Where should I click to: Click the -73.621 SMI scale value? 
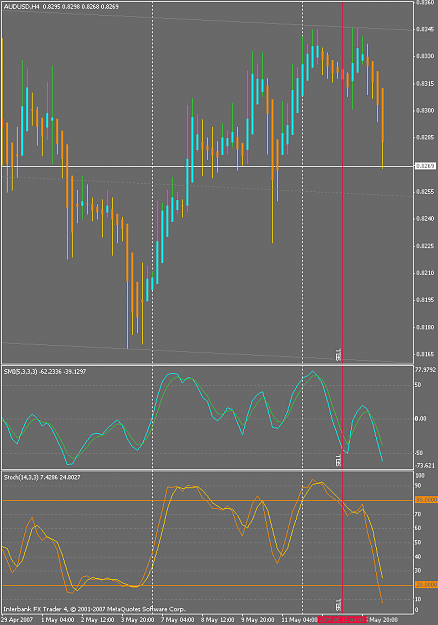pyautogui.click(x=425, y=466)
